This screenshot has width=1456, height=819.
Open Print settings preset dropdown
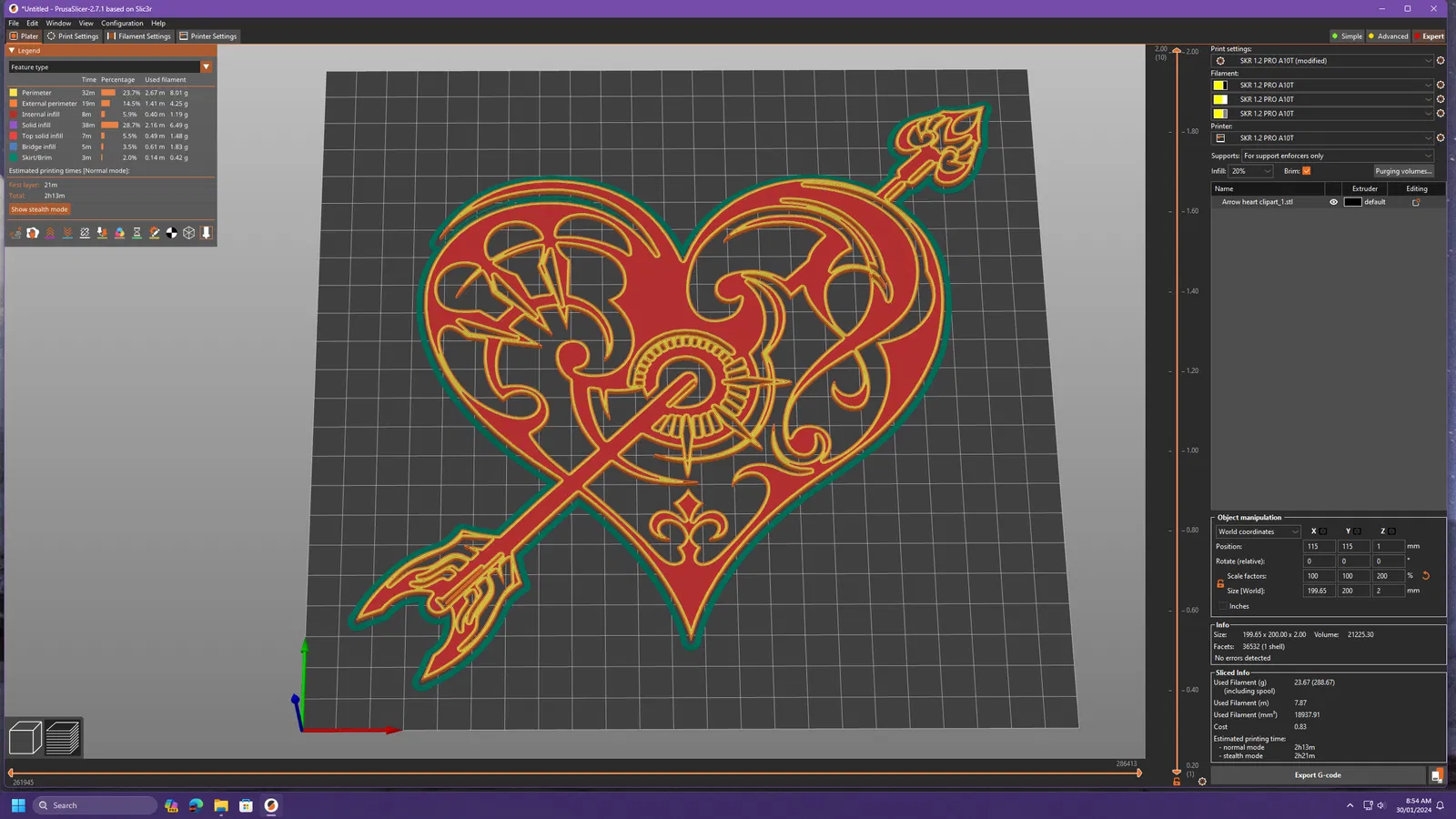tap(1323, 61)
